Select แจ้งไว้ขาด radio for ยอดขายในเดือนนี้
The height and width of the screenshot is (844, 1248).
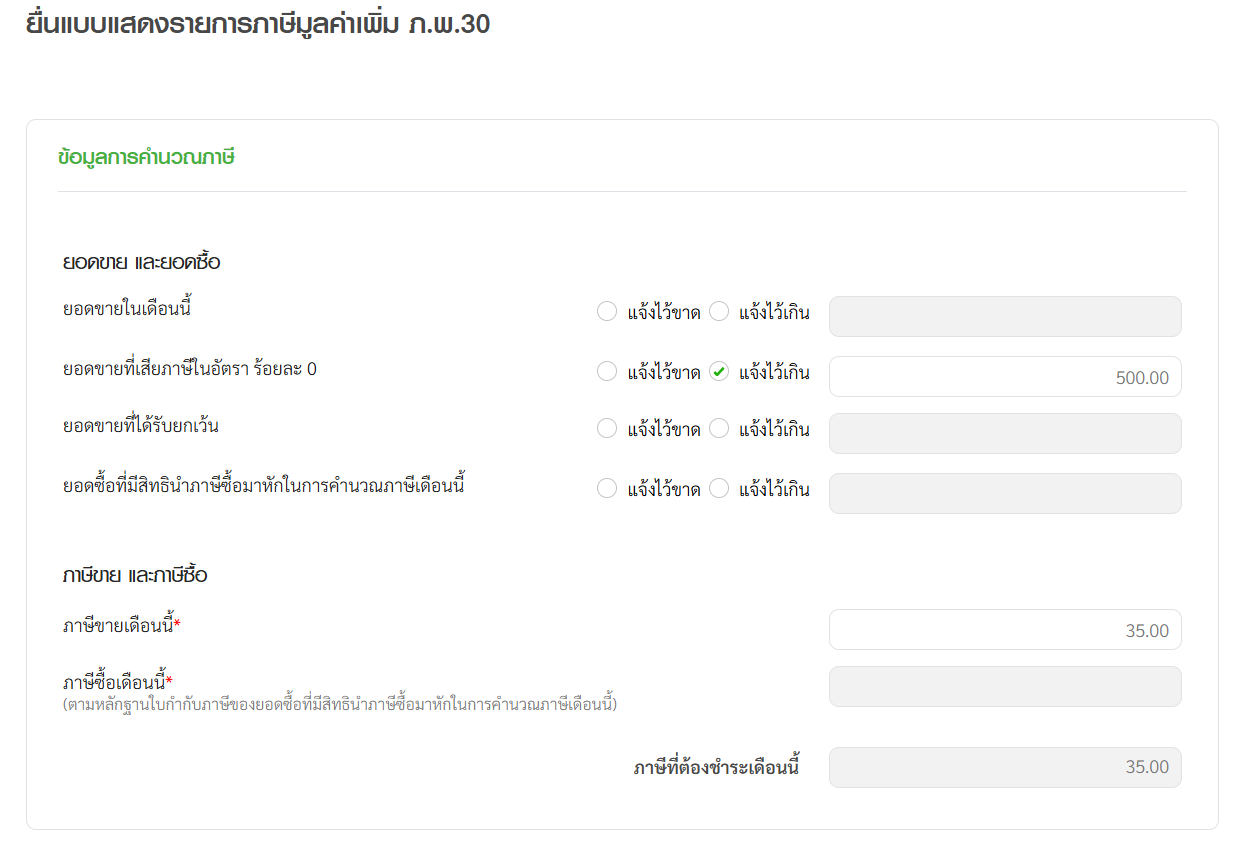(x=607, y=312)
